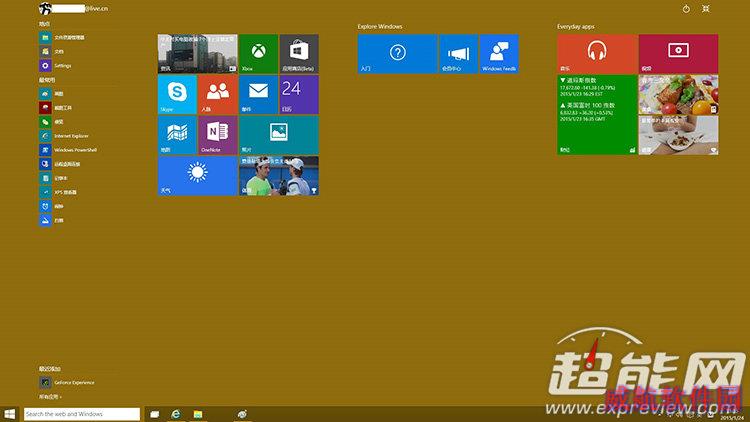Select the Everyday apps group heading
This screenshot has width=750, height=422.
575,27
